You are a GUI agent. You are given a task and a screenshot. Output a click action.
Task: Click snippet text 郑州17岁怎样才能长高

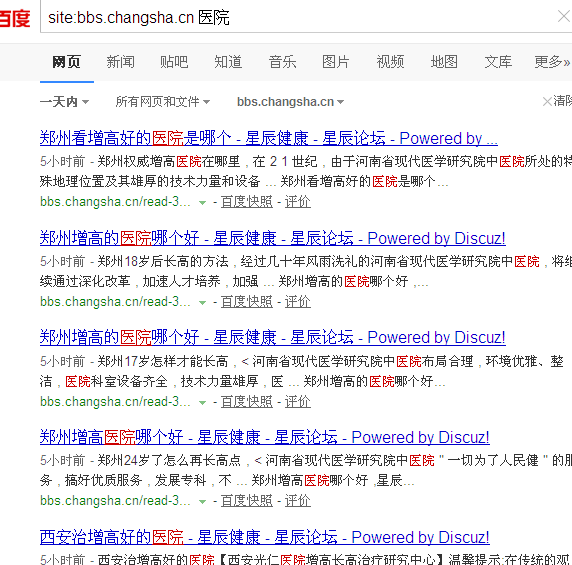tap(163, 361)
